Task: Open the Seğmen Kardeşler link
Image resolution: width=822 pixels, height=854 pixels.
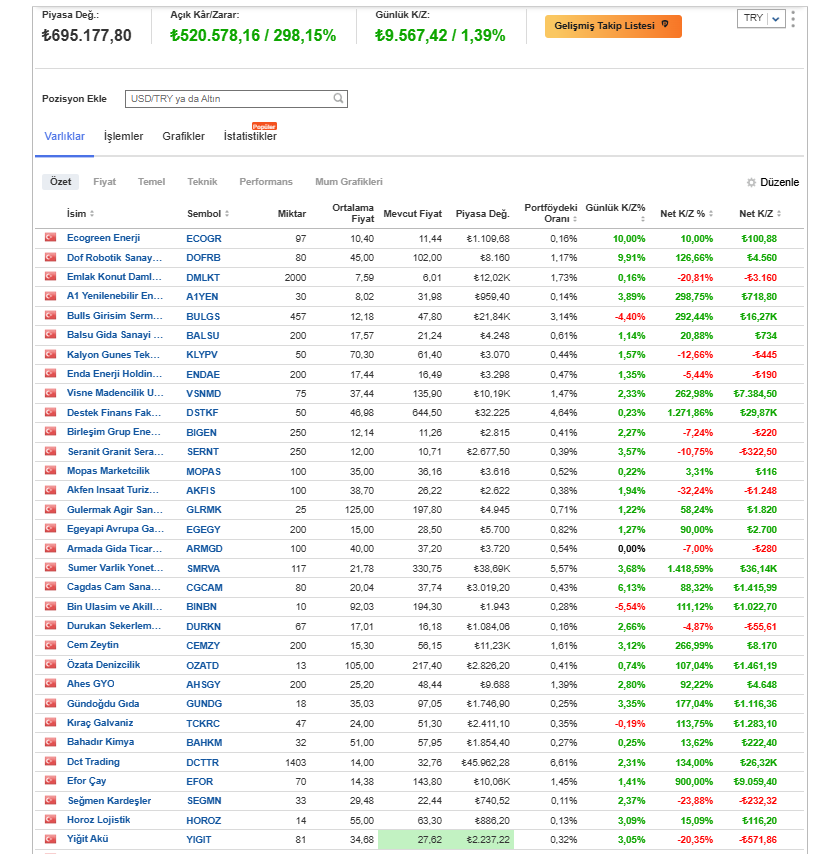Action: [x=109, y=801]
